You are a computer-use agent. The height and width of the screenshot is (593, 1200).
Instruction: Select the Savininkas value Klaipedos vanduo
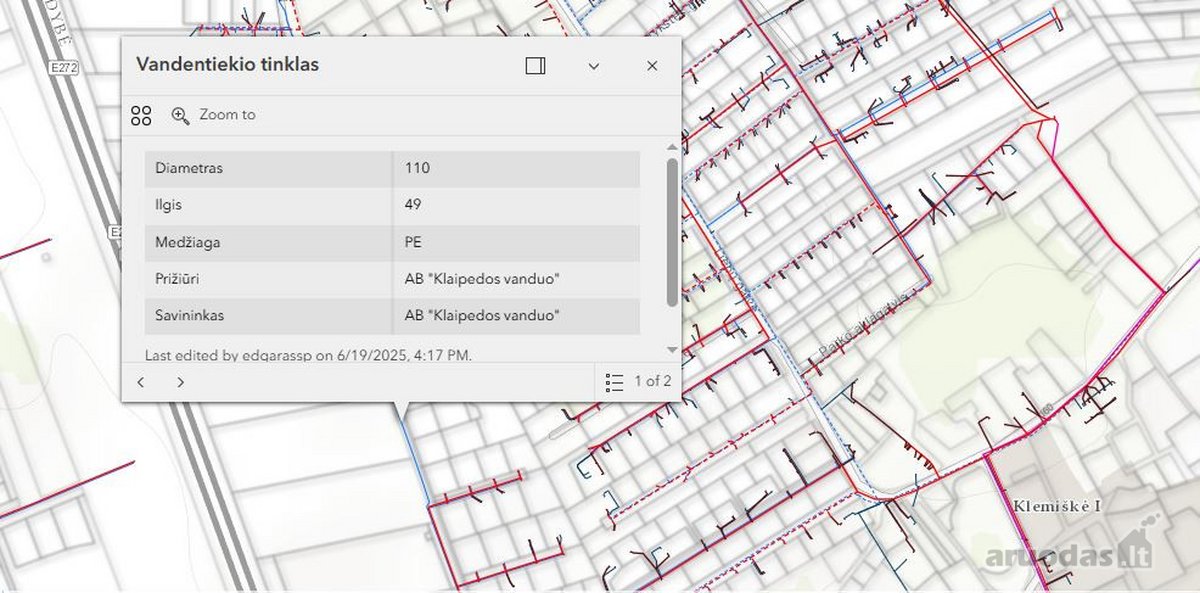coord(482,315)
